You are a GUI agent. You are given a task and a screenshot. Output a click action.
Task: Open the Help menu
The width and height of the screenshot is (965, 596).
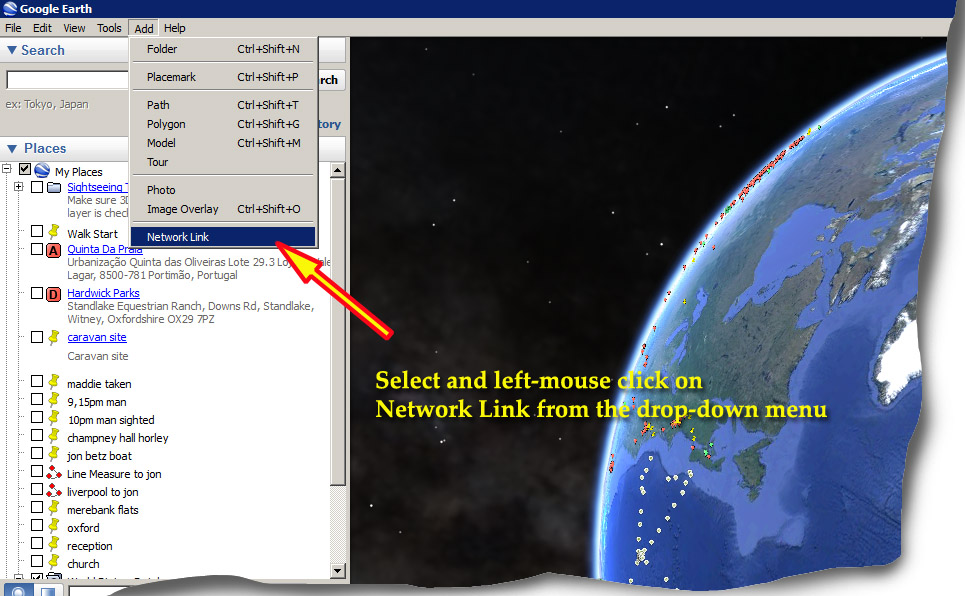(174, 28)
